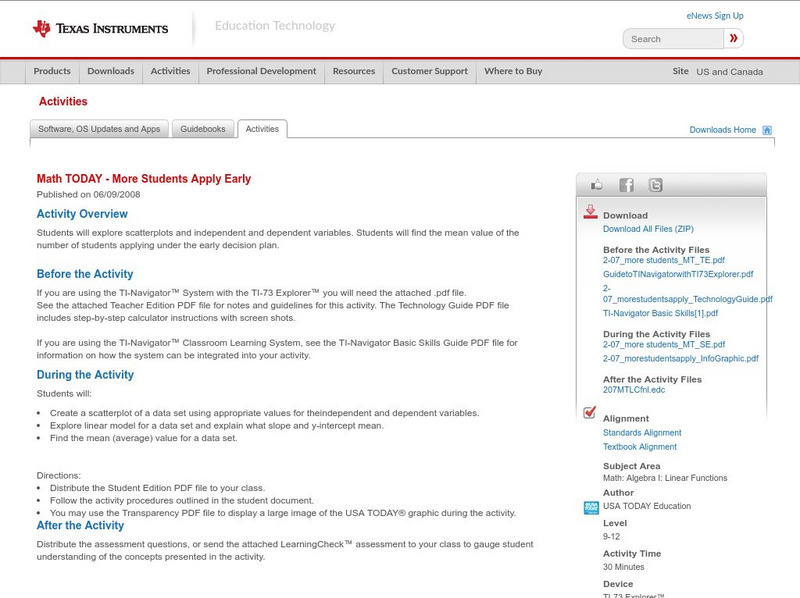Click the Before the Activity heading
The image size is (800, 598).
pos(85,275)
